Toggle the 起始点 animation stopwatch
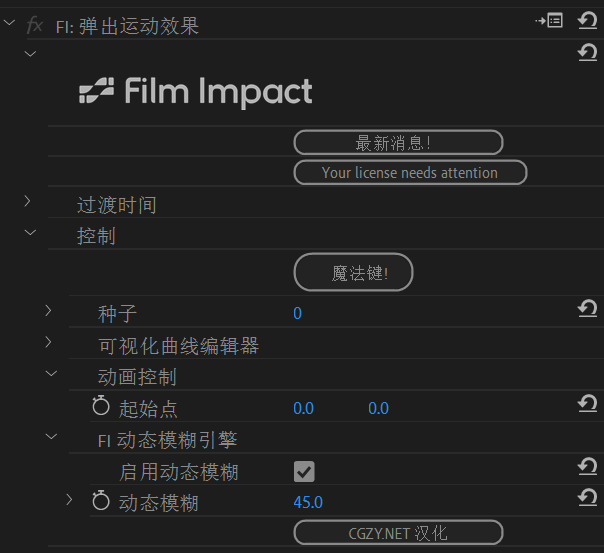 coord(101,406)
